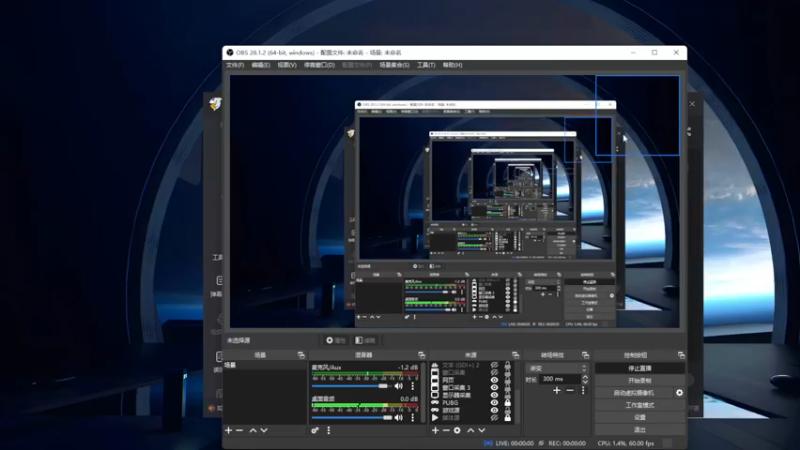Open the 工具(T) menu
Screen dimensions: 800x450
tap(426, 65)
